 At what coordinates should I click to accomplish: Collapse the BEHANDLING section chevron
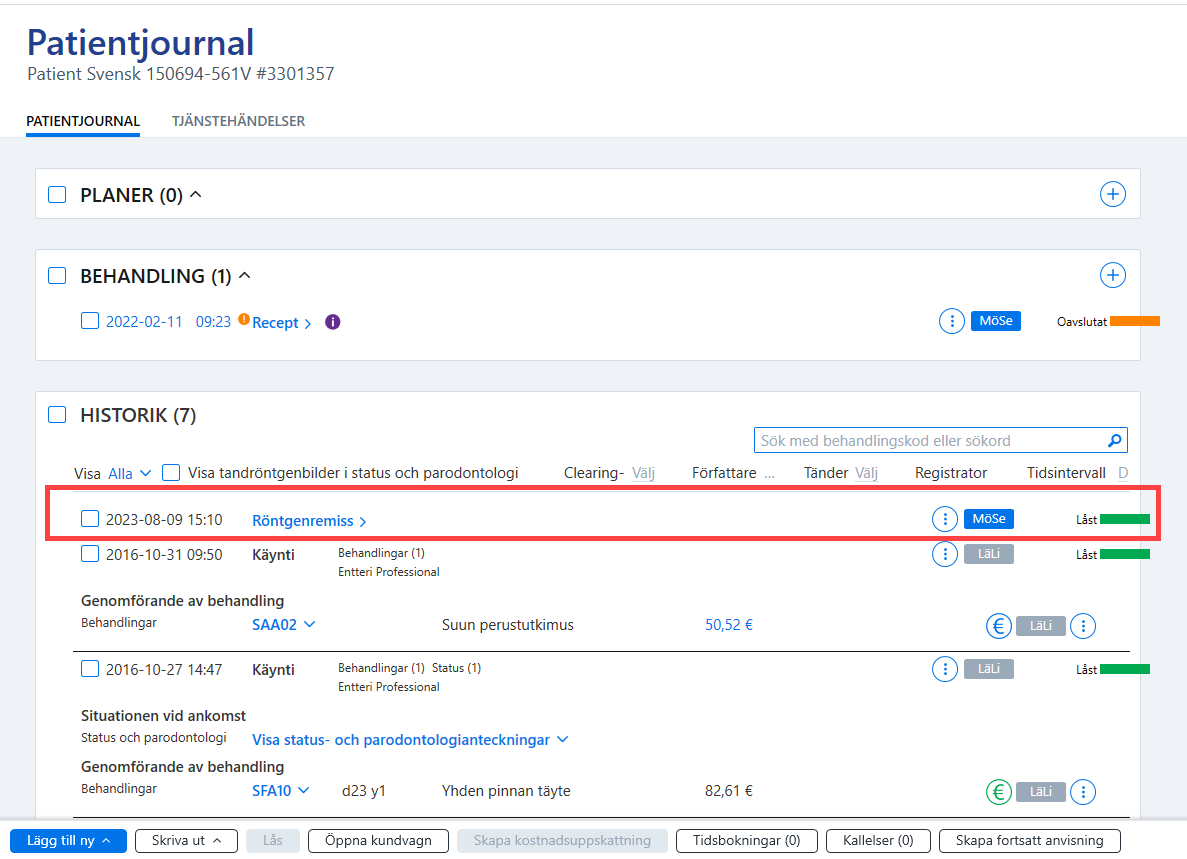pyautogui.click(x=245, y=275)
